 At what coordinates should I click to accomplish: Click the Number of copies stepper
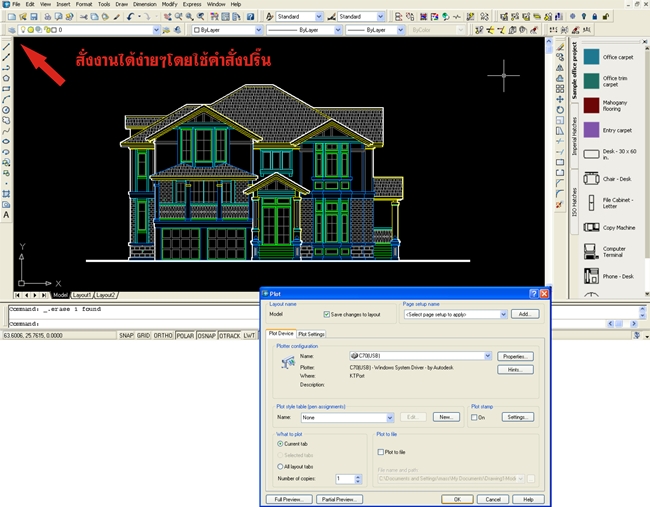pos(358,479)
